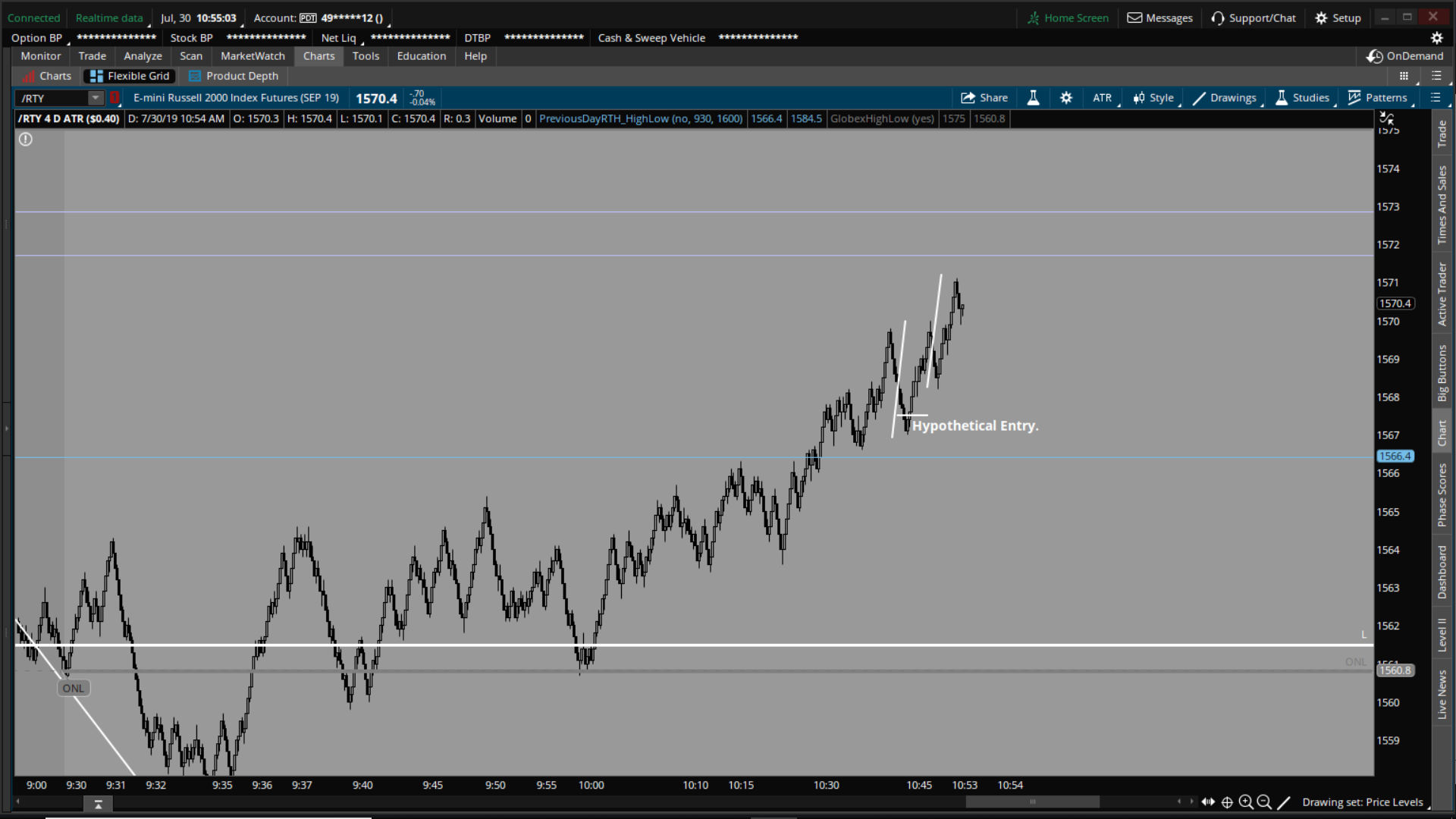Open Phase Scores side tab

[x=1442, y=495]
